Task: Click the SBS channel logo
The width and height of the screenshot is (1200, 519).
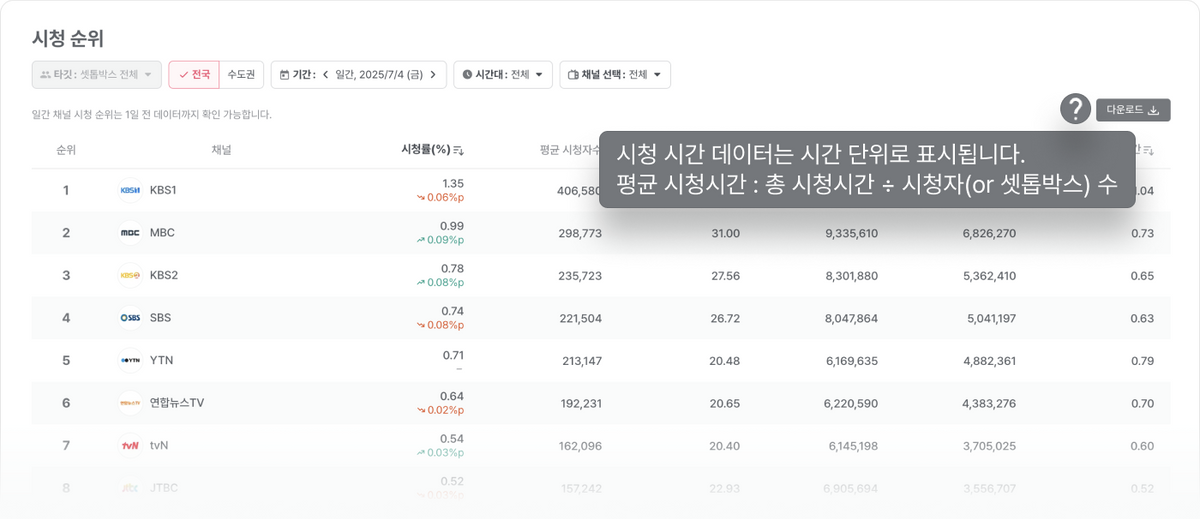Action: coord(130,318)
